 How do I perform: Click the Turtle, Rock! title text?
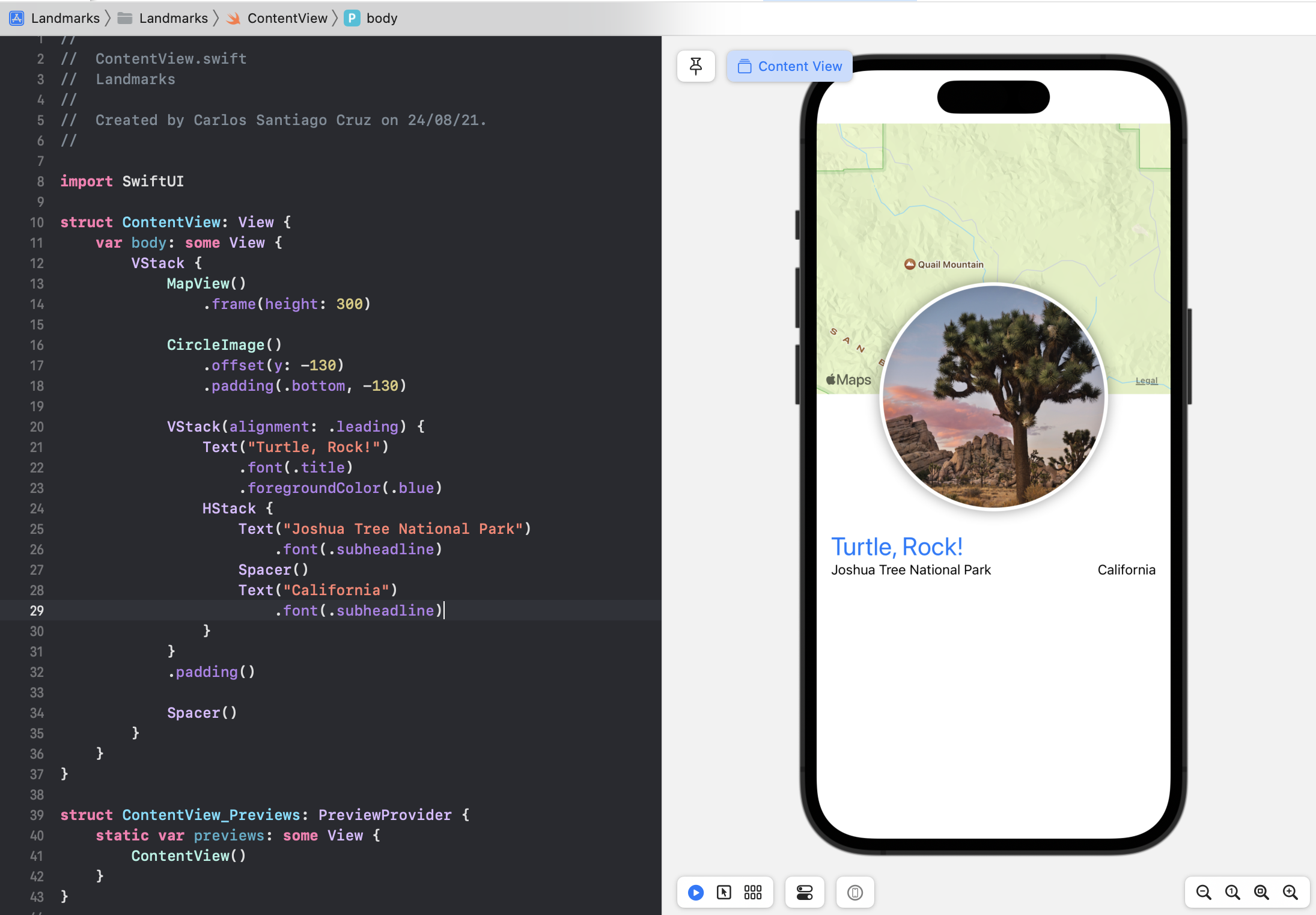[x=897, y=546]
